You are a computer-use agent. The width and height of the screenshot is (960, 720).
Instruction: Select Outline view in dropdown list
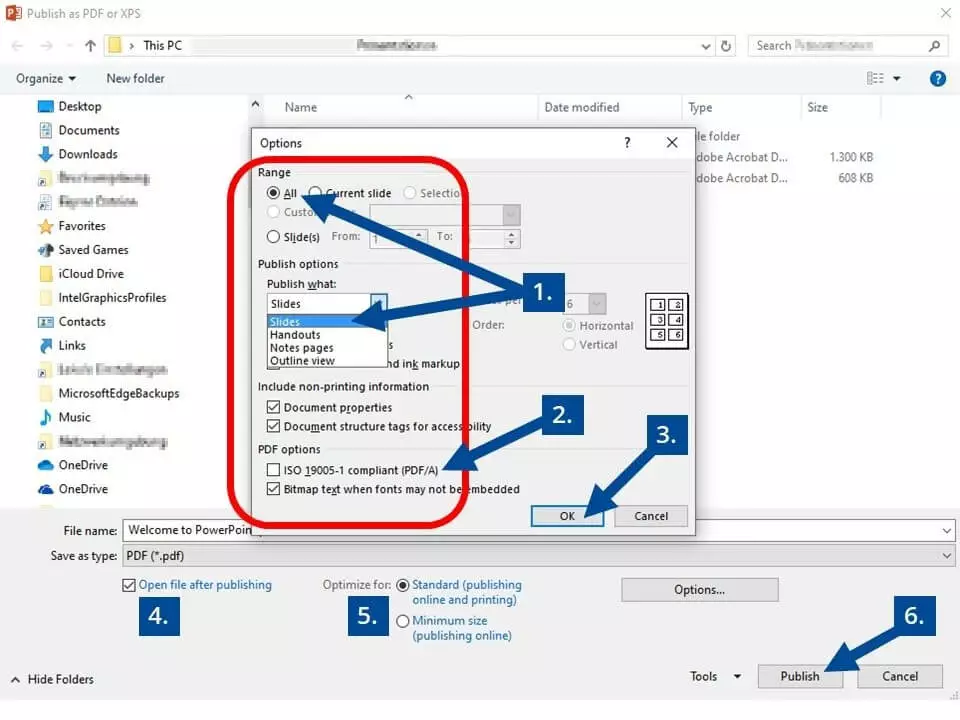pyautogui.click(x=302, y=361)
